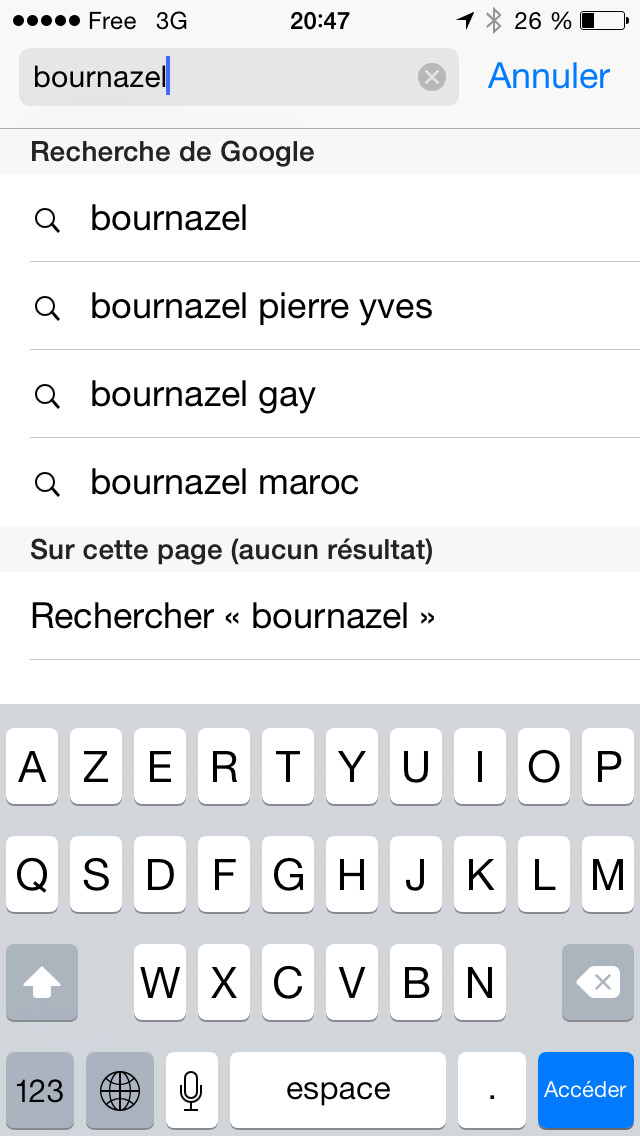Tap the Bluetooth icon in status bar
Viewport: 640px width, 1136px height.
point(493,20)
